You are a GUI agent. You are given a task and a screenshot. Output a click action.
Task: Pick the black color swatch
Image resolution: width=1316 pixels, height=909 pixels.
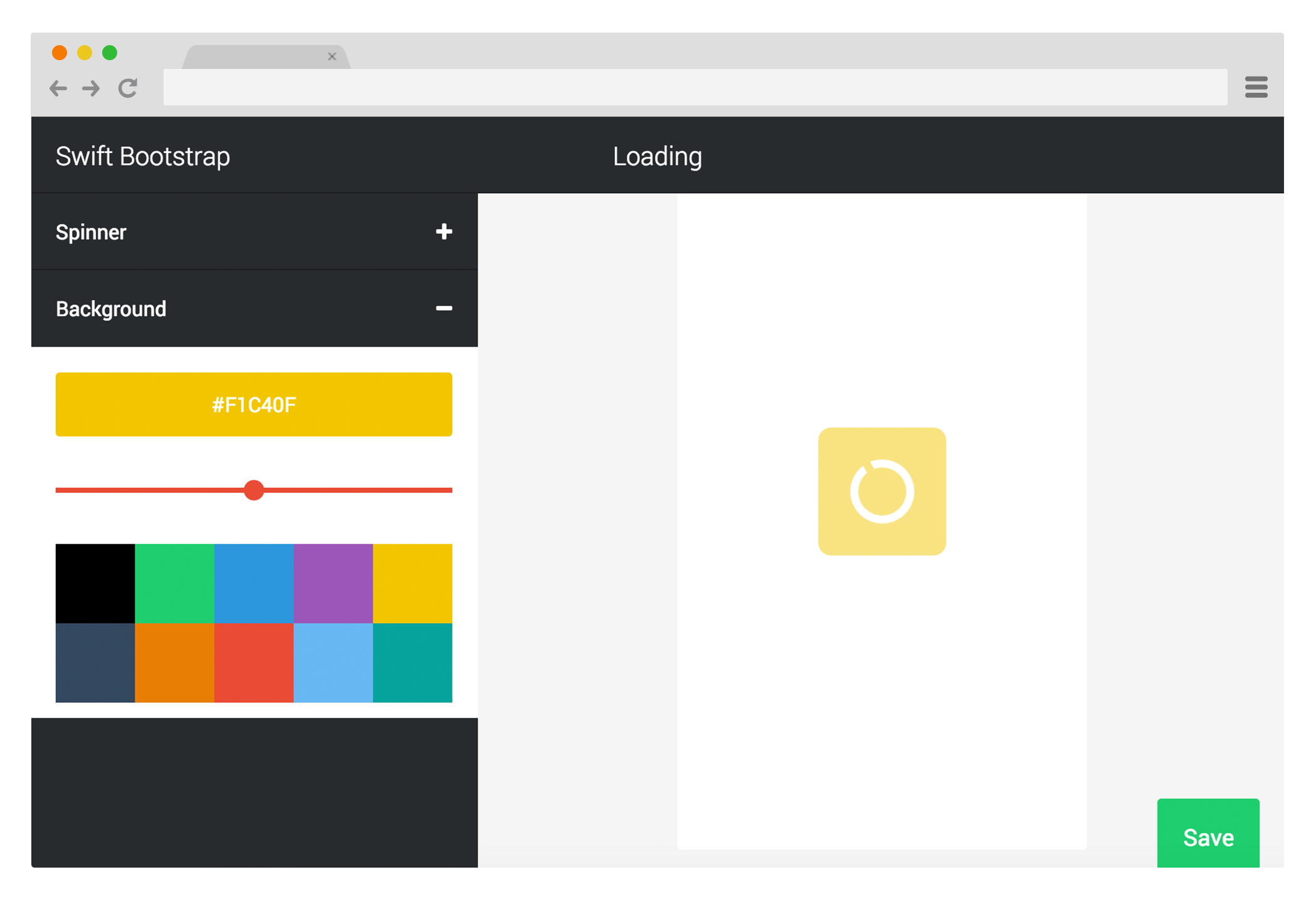point(95,583)
